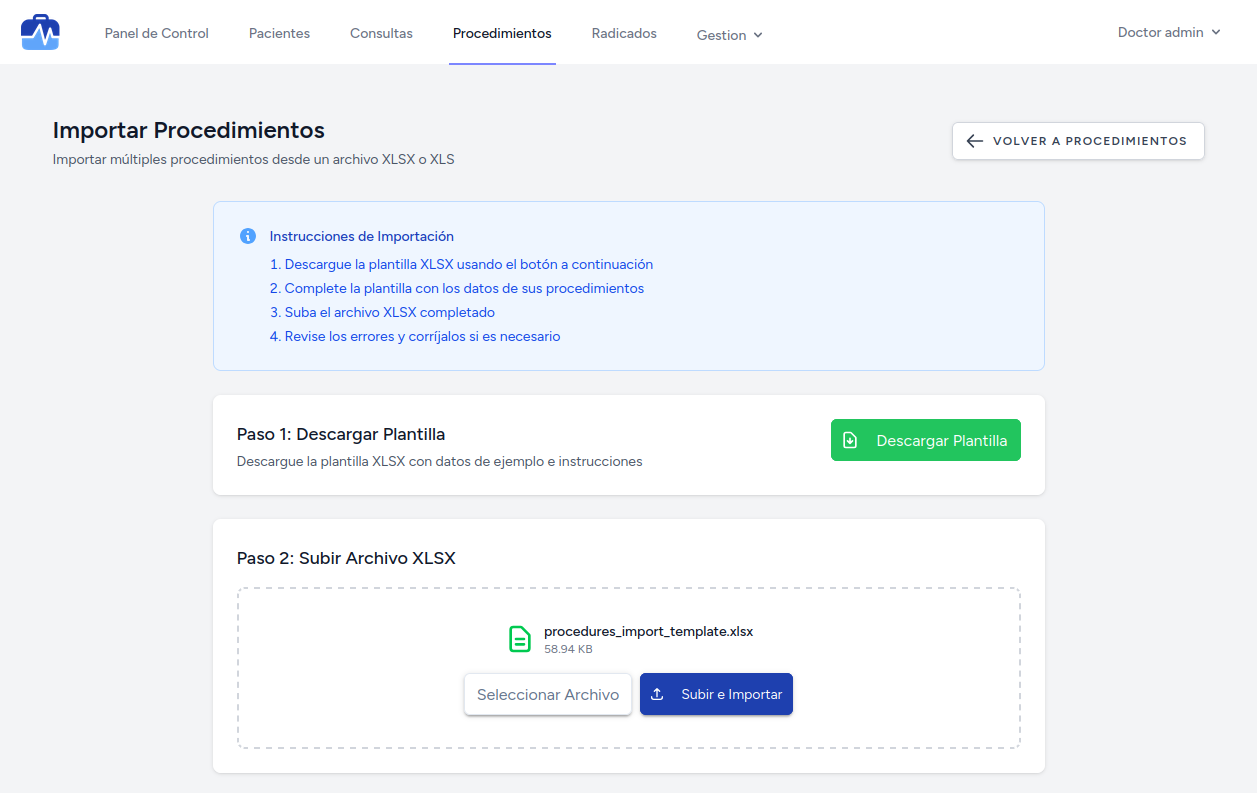Click the medical briefcase app logo
Viewport: 1257px width, 793px height.
tap(40, 32)
